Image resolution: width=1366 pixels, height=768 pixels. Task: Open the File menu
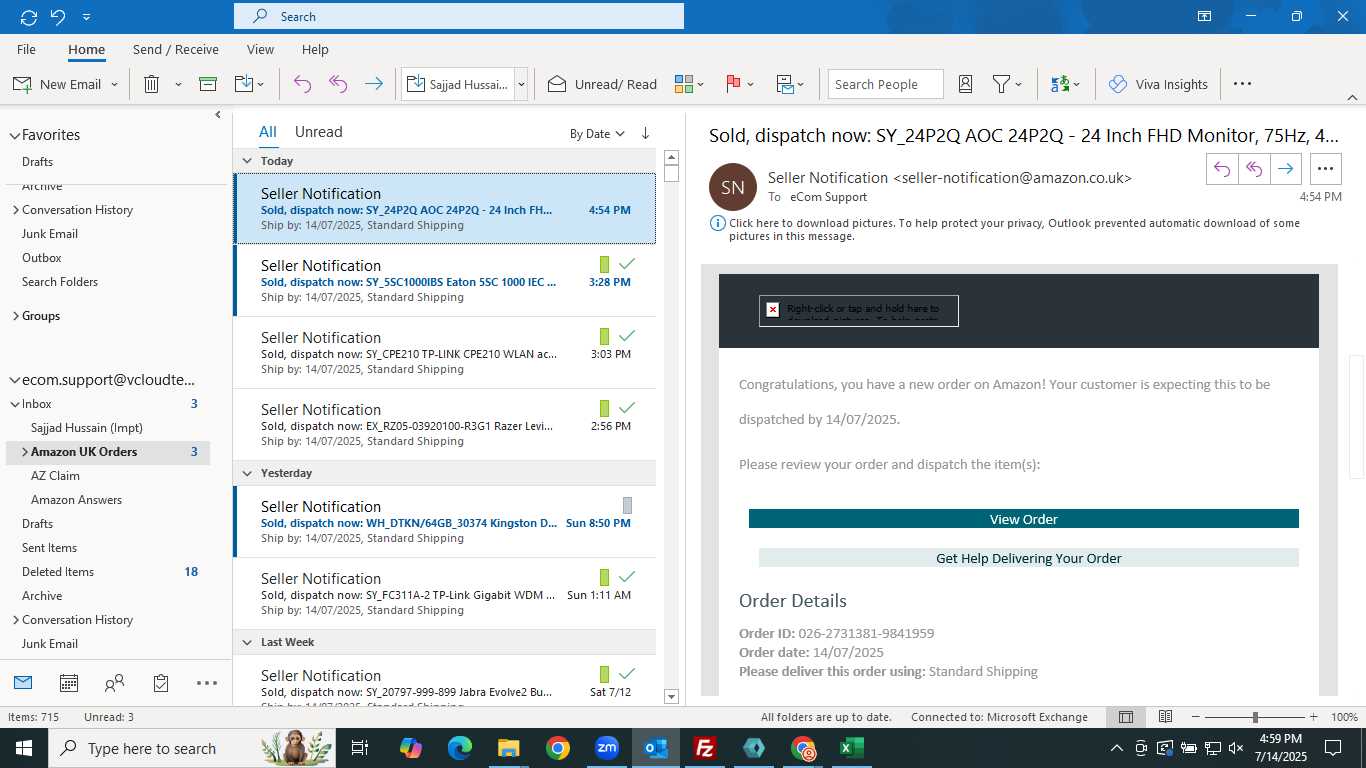pos(27,49)
